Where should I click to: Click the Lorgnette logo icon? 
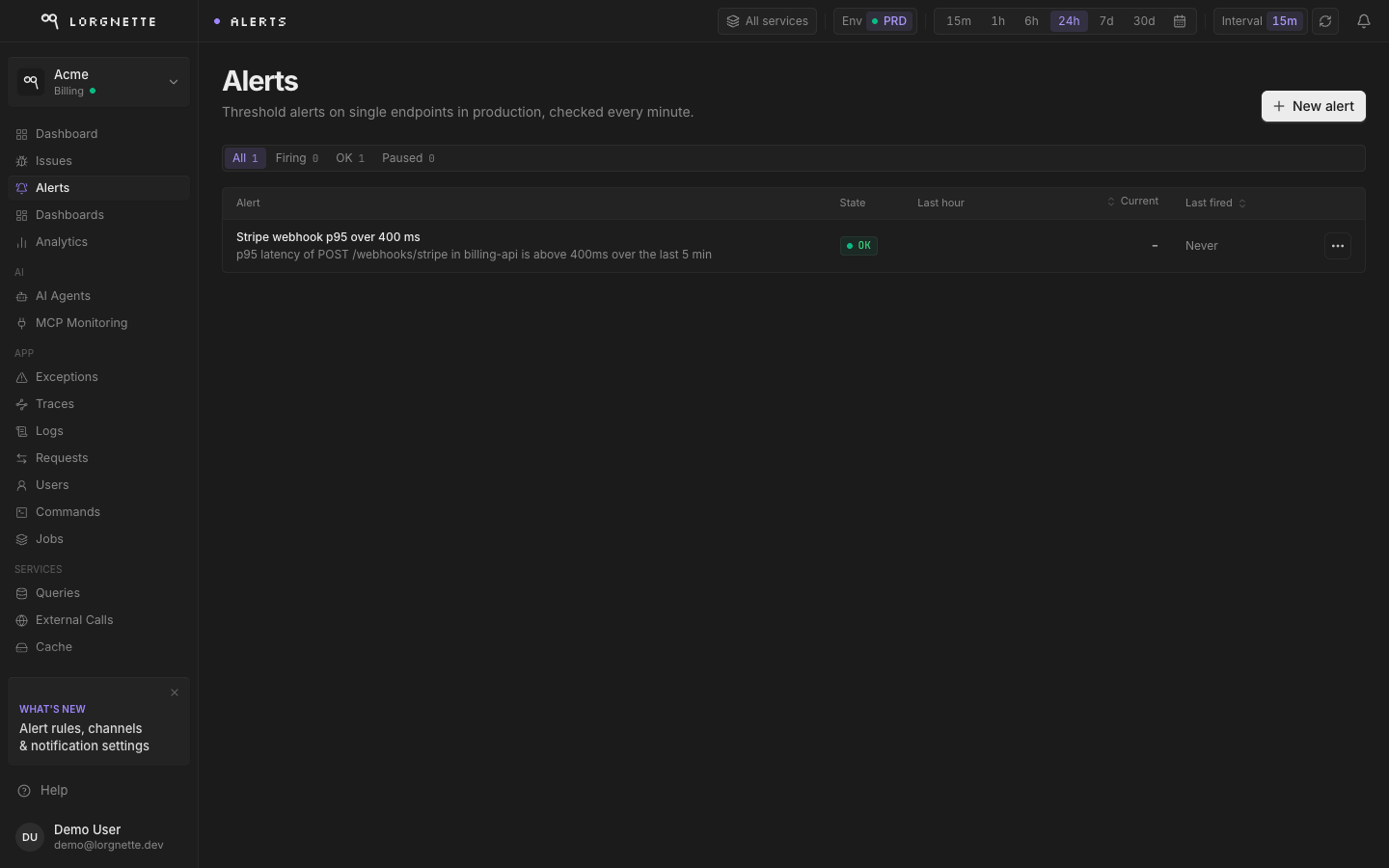(50, 20)
